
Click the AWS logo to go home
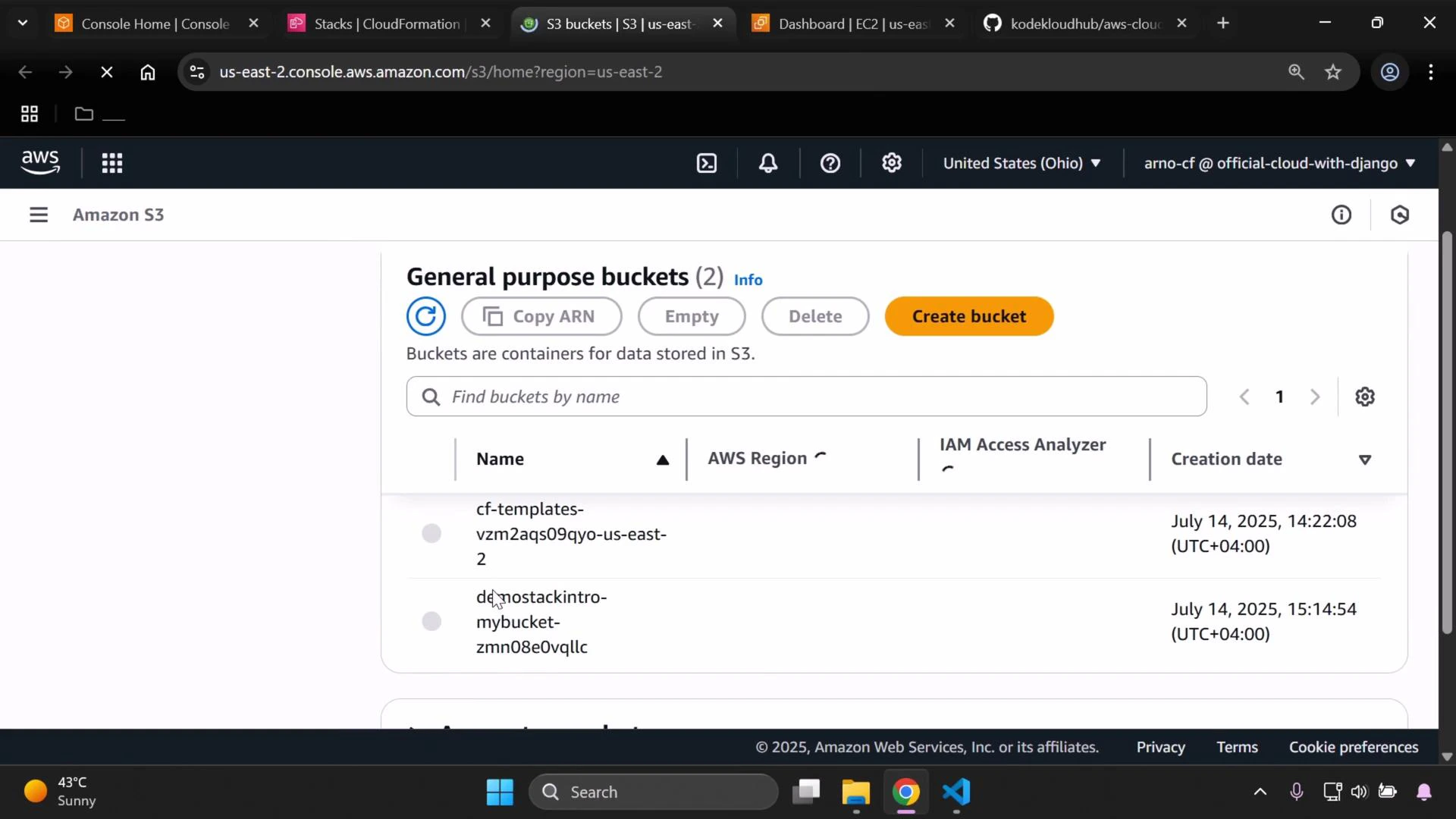tap(39, 162)
